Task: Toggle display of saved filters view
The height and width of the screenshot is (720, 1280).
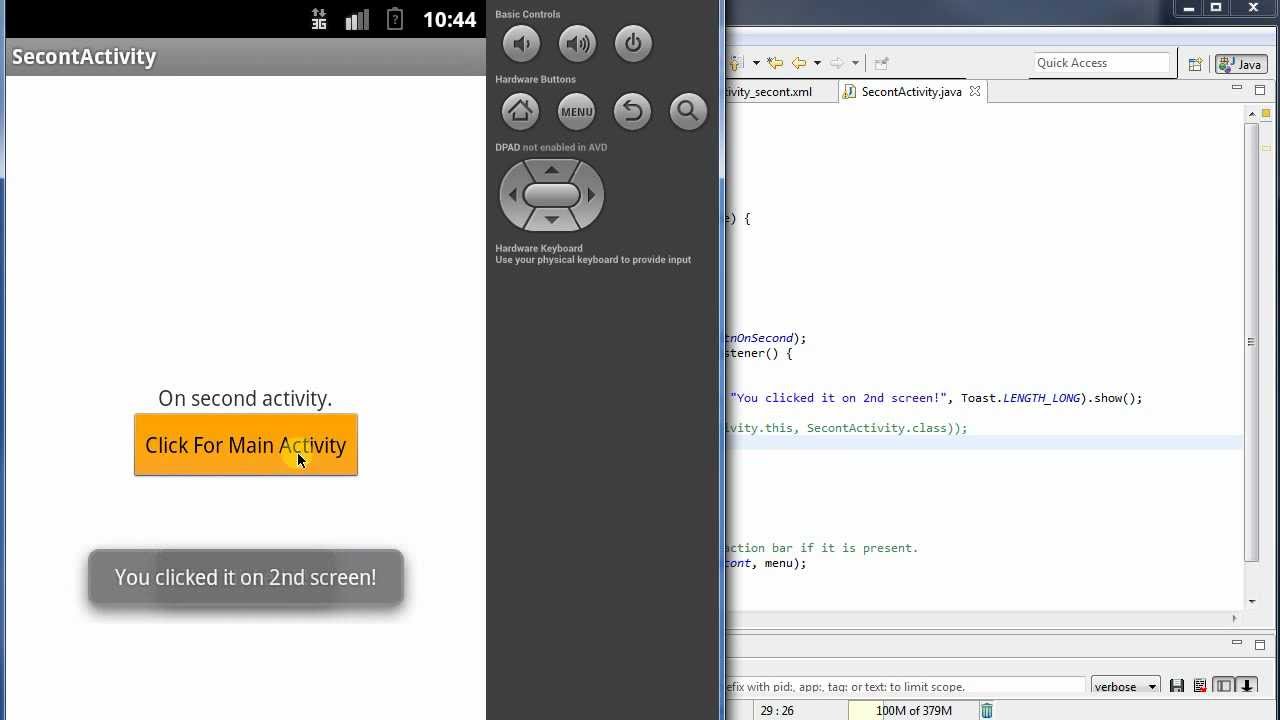Action: tap(1224, 686)
